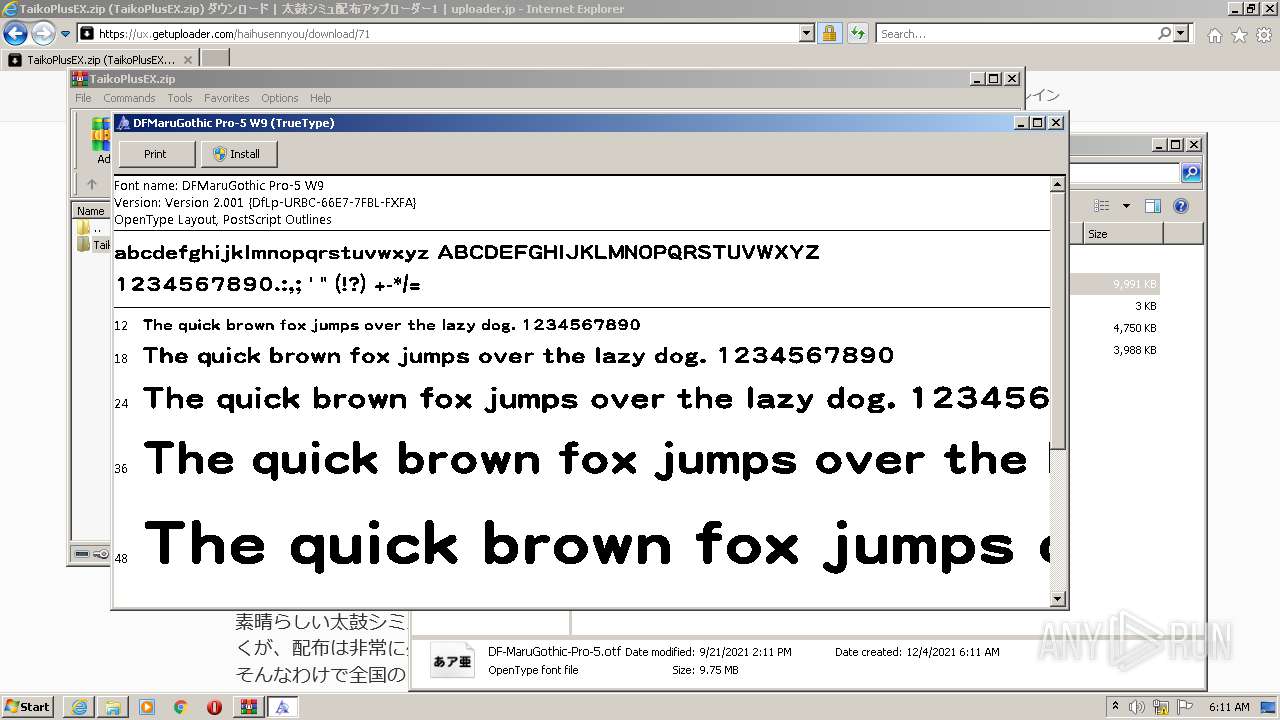Click Windows Start button
This screenshot has width=1280, height=720.
[x=28, y=706]
